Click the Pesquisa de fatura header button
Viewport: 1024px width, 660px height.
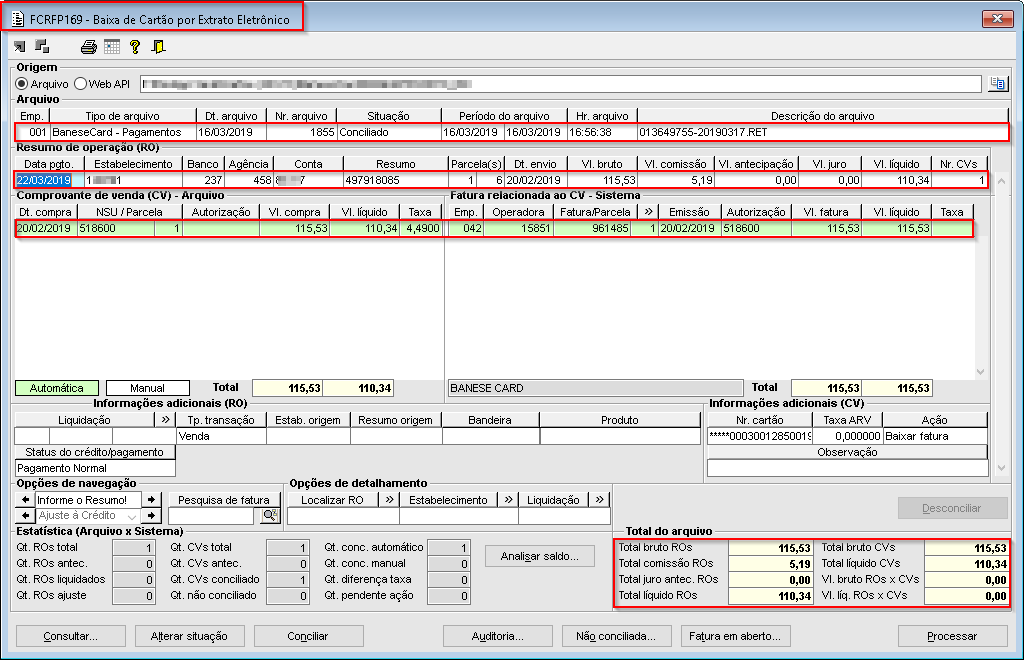pos(224,499)
